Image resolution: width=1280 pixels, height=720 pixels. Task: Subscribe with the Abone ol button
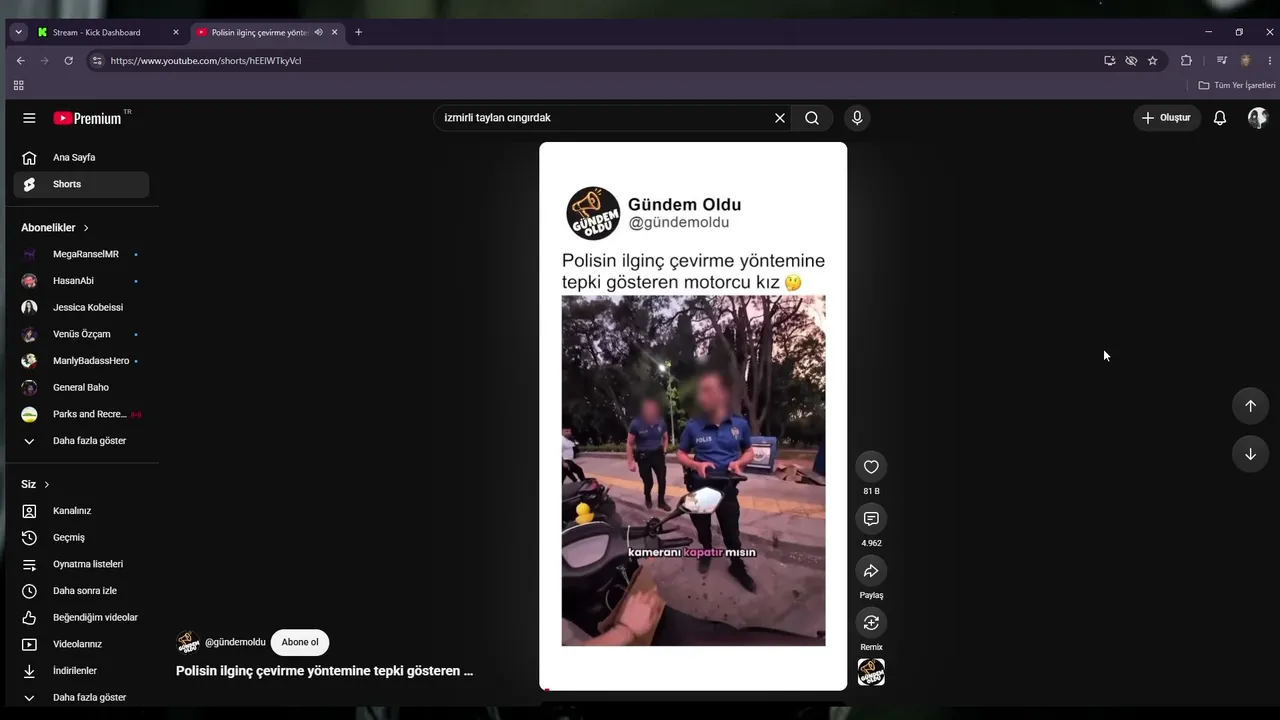click(300, 642)
